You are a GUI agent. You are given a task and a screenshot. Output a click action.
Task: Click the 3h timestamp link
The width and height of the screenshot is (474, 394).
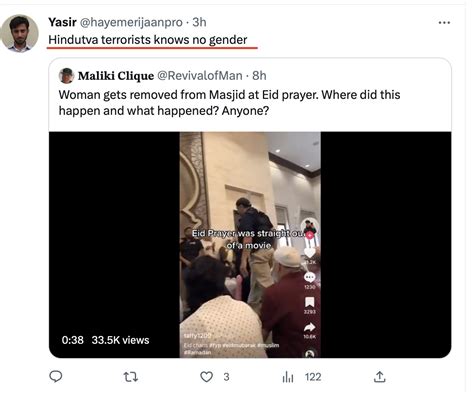pos(199,22)
